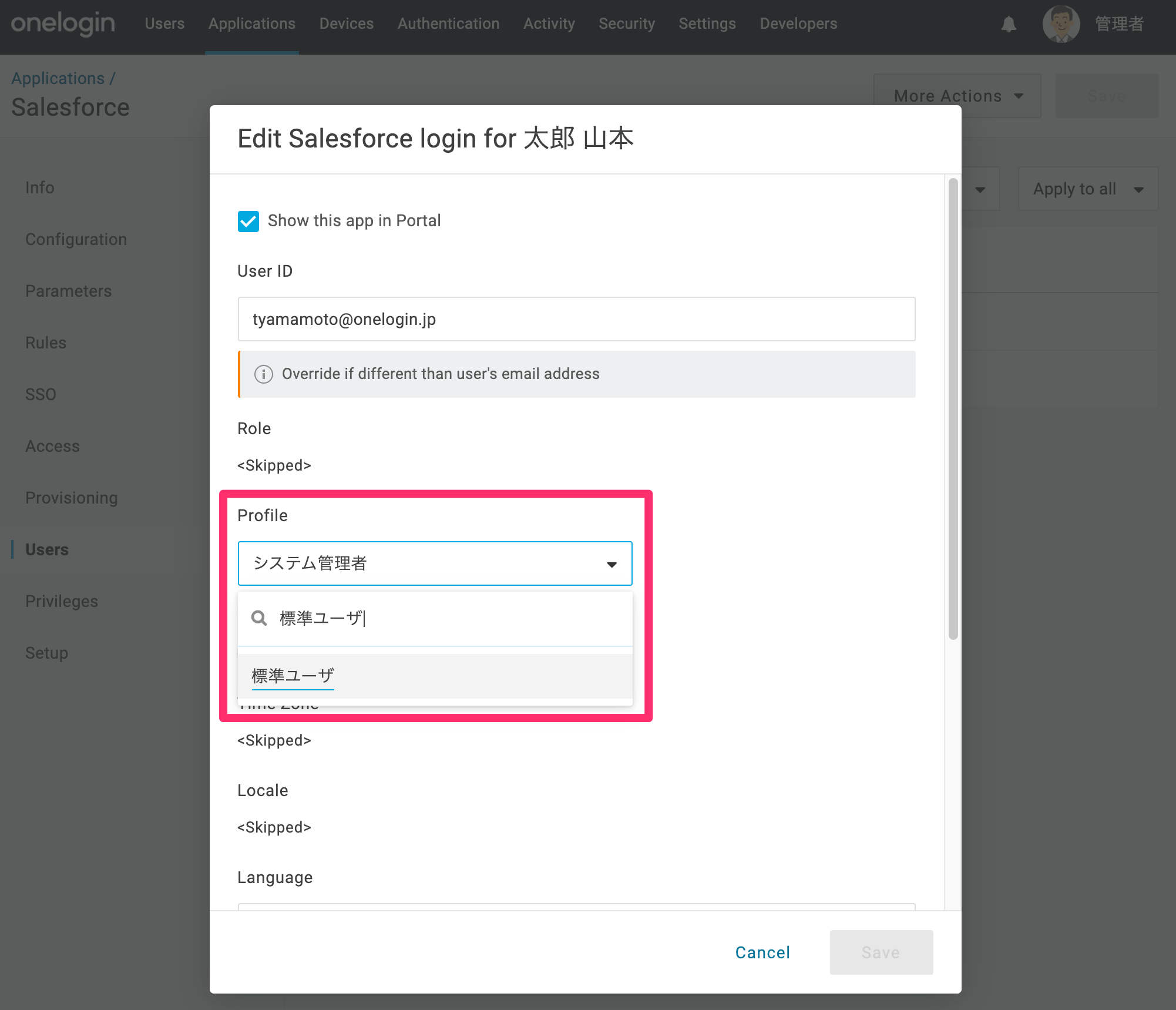Expand the More Actions dropdown
The height and width of the screenshot is (1010, 1176).
click(957, 96)
